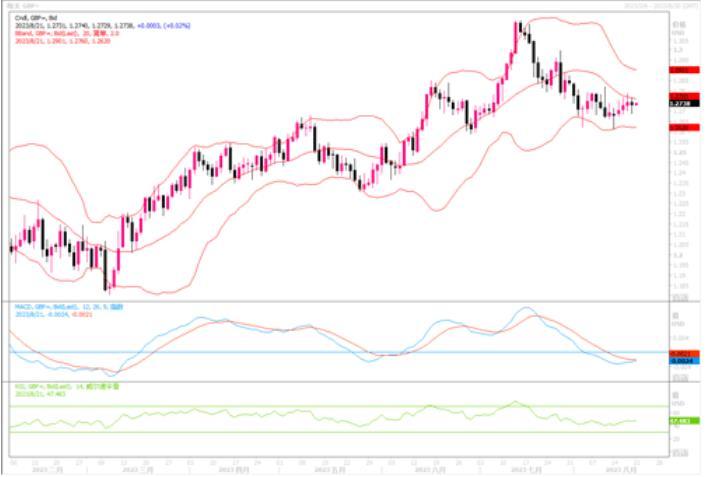
Task: Click the last candlestick on the chart
Action: [634, 103]
